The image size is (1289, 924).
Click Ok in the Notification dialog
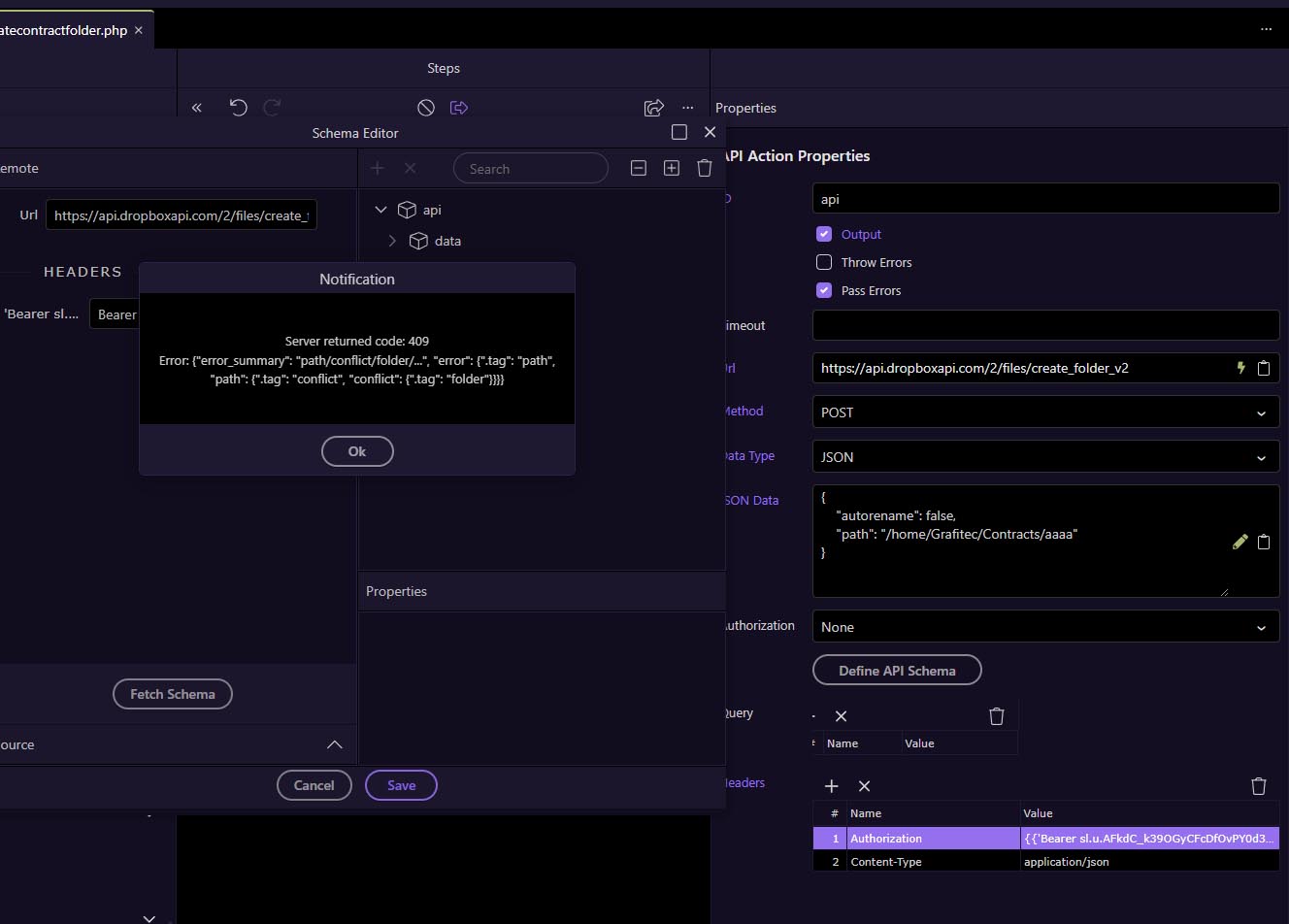tap(357, 451)
